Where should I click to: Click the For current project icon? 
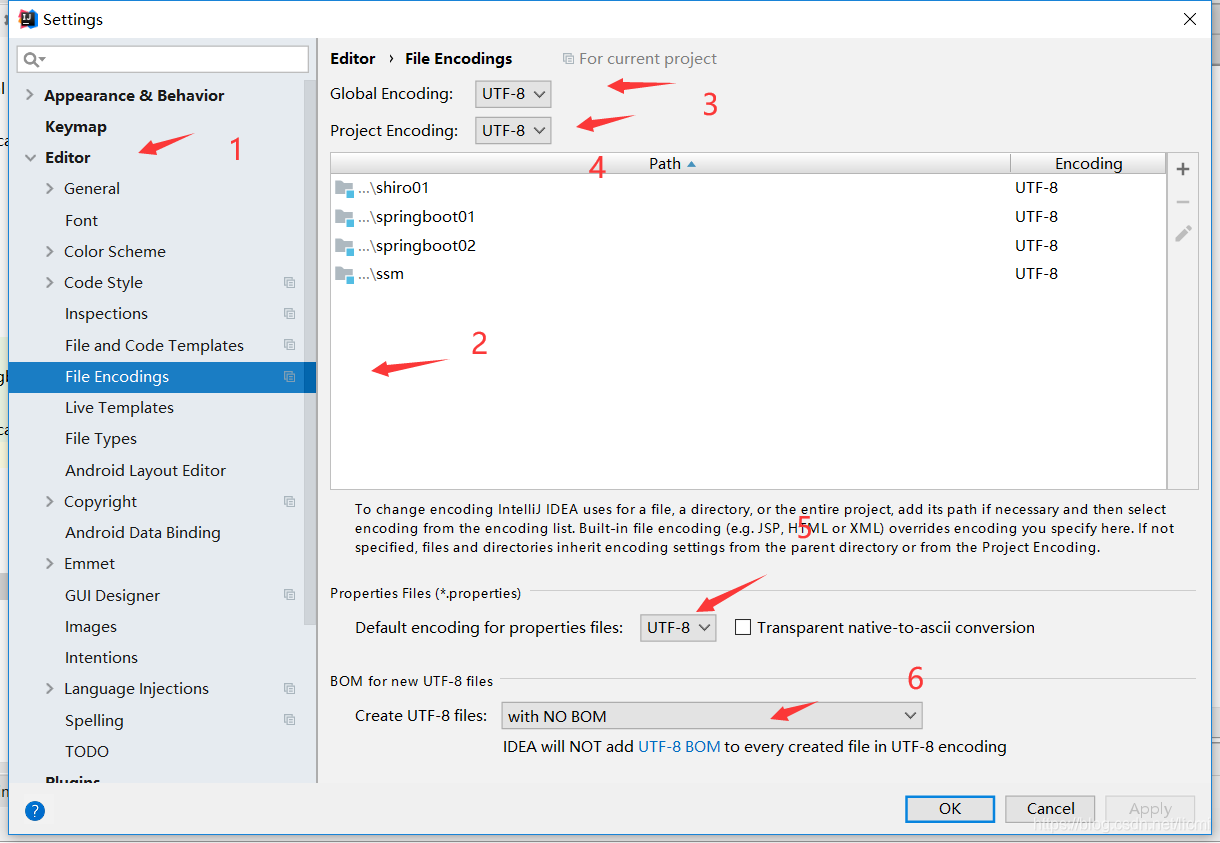pyautogui.click(x=568, y=59)
